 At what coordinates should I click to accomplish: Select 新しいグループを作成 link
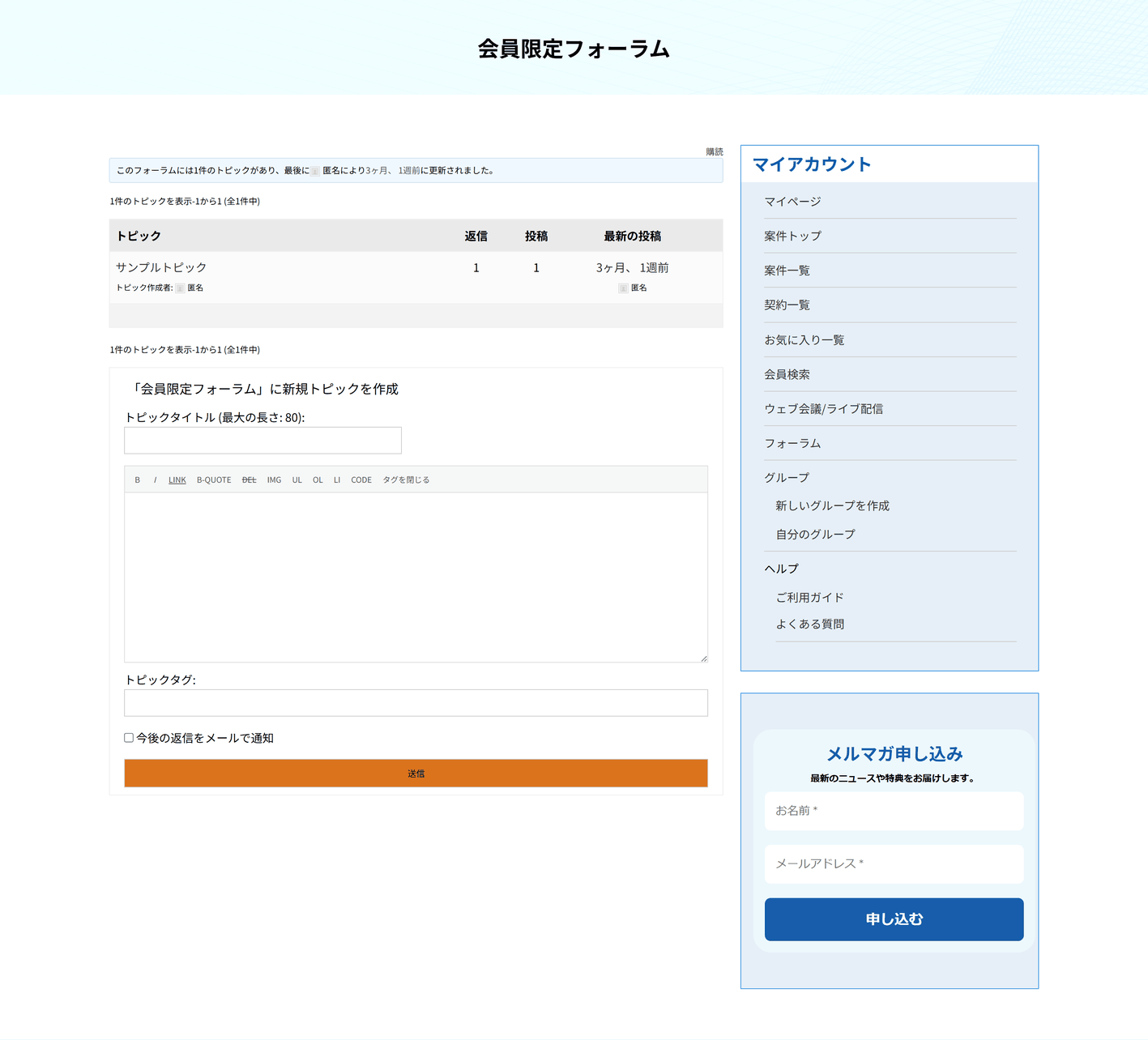click(x=832, y=505)
